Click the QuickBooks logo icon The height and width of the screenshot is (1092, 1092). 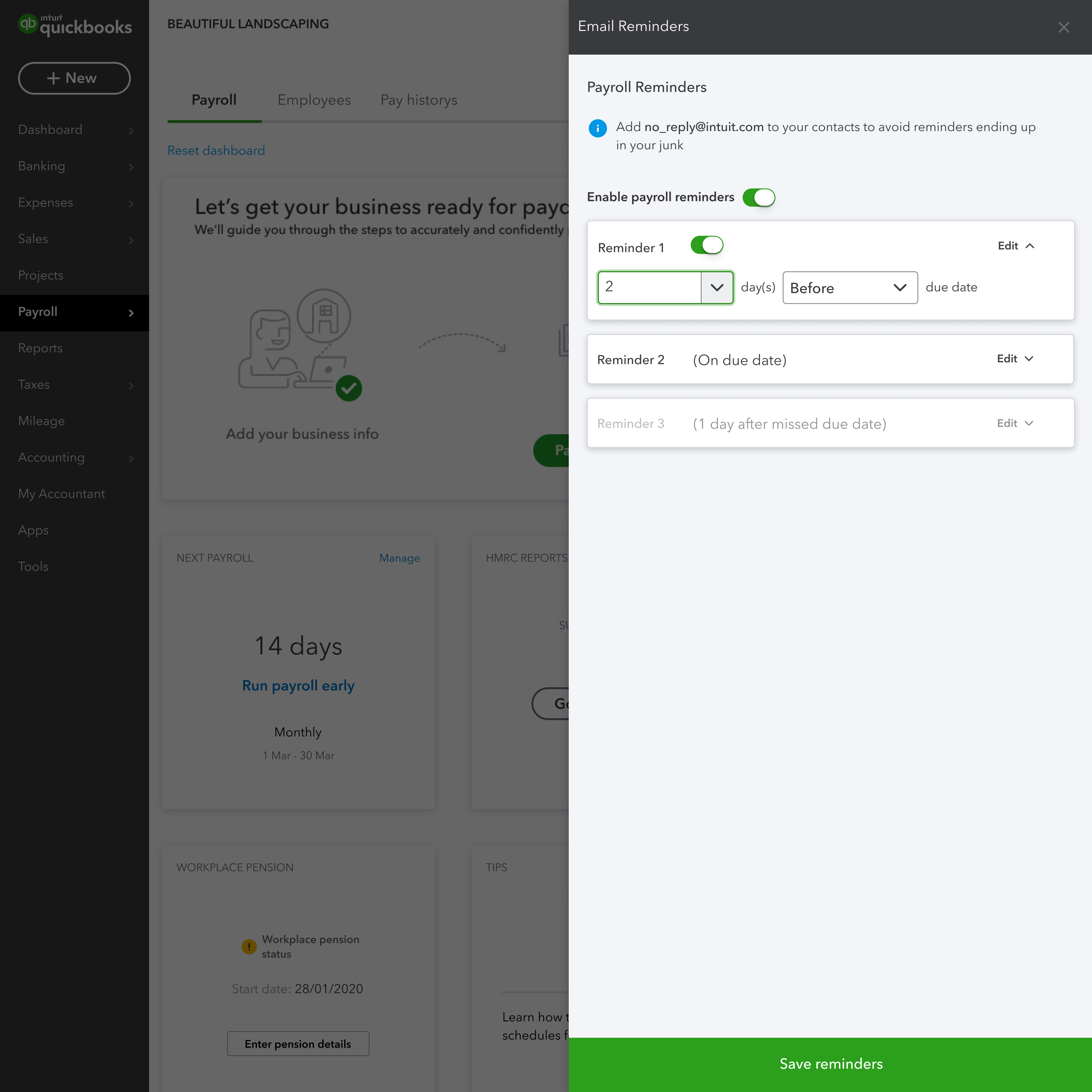point(28,24)
